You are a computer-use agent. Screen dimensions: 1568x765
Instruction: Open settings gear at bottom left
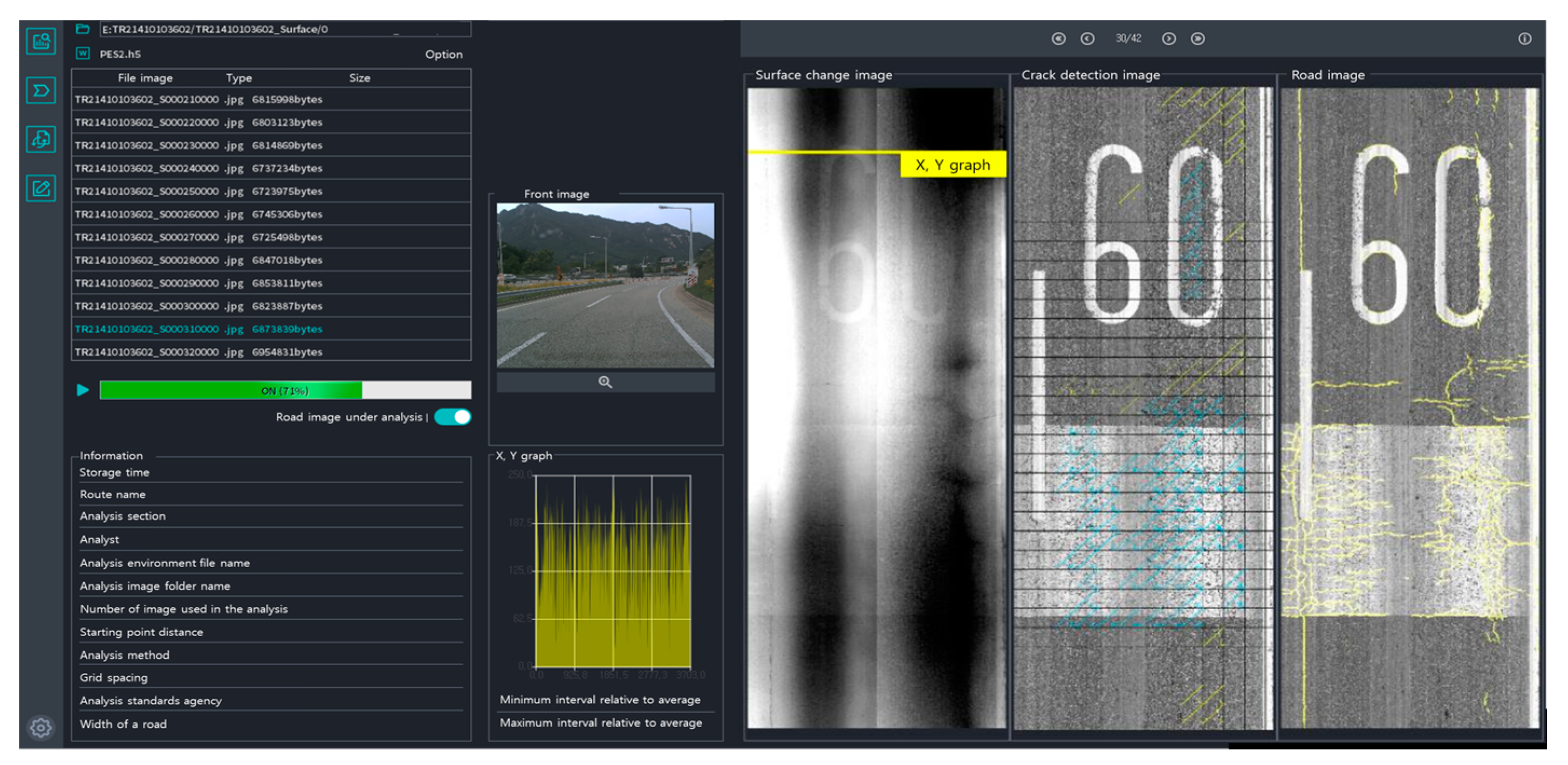[x=41, y=727]
